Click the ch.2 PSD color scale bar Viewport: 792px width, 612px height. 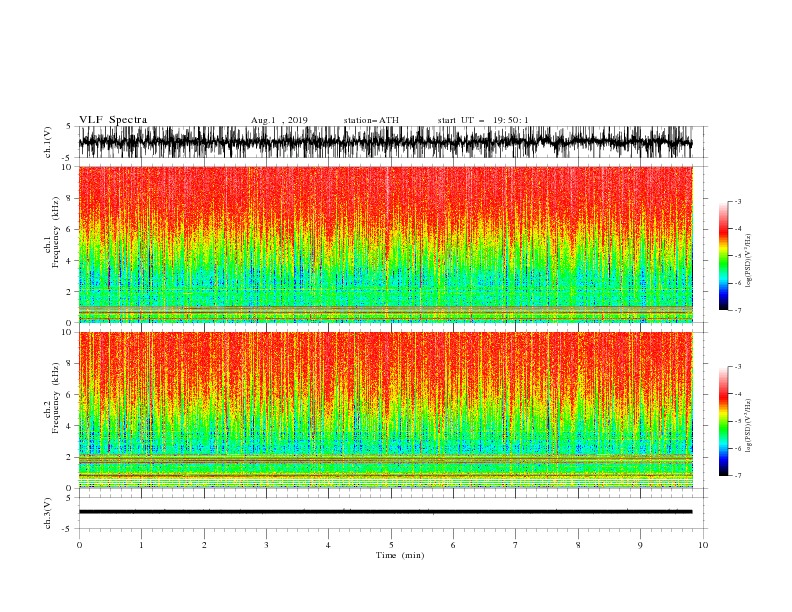click(723, 421)
